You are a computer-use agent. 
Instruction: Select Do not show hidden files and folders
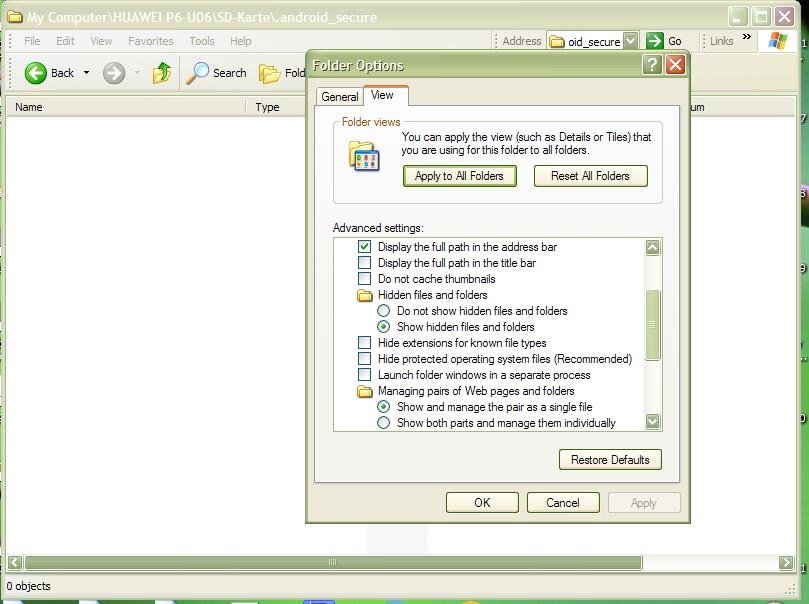383,311
